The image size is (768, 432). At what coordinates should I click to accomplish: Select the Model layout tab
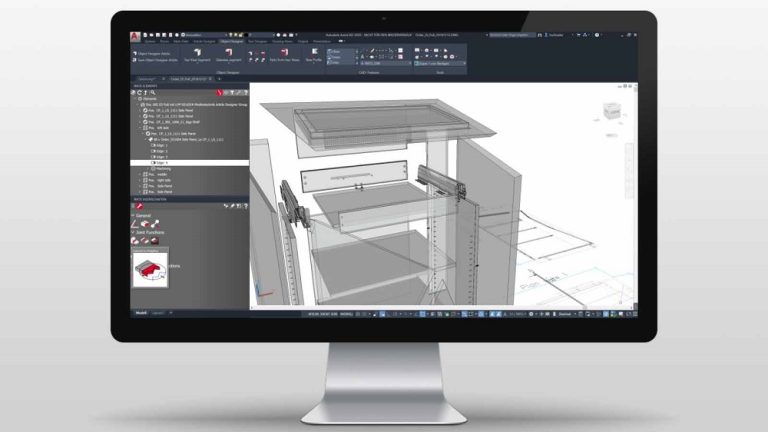tap(141, 313)
